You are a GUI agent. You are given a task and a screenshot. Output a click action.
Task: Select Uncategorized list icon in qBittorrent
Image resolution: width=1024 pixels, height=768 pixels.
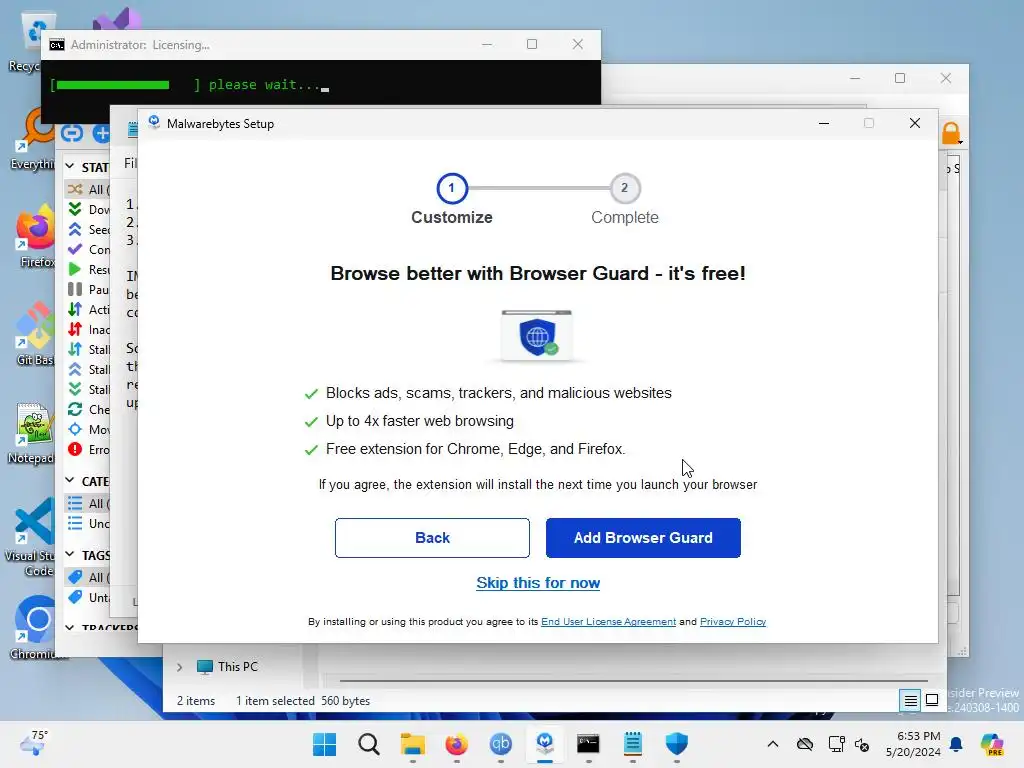tap(75, 523)
